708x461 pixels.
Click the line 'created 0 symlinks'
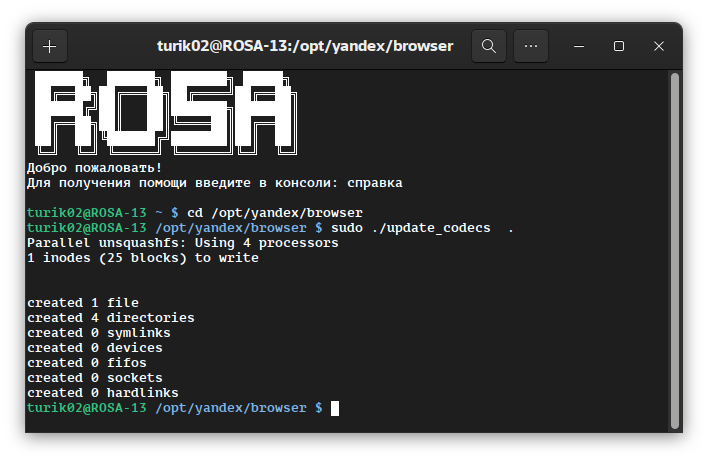tap(98, 333)
